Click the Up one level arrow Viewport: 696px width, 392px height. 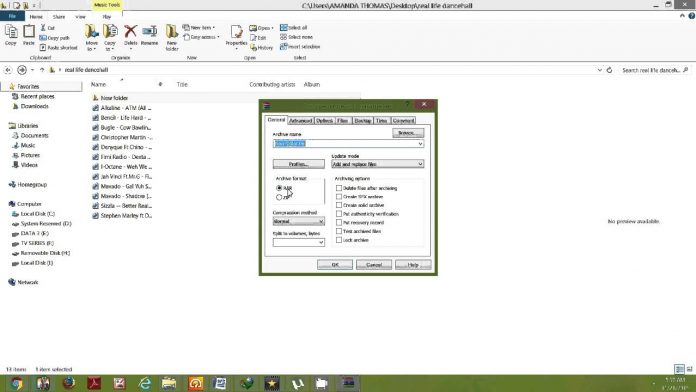pyautogui.click(x=42, y=70)
